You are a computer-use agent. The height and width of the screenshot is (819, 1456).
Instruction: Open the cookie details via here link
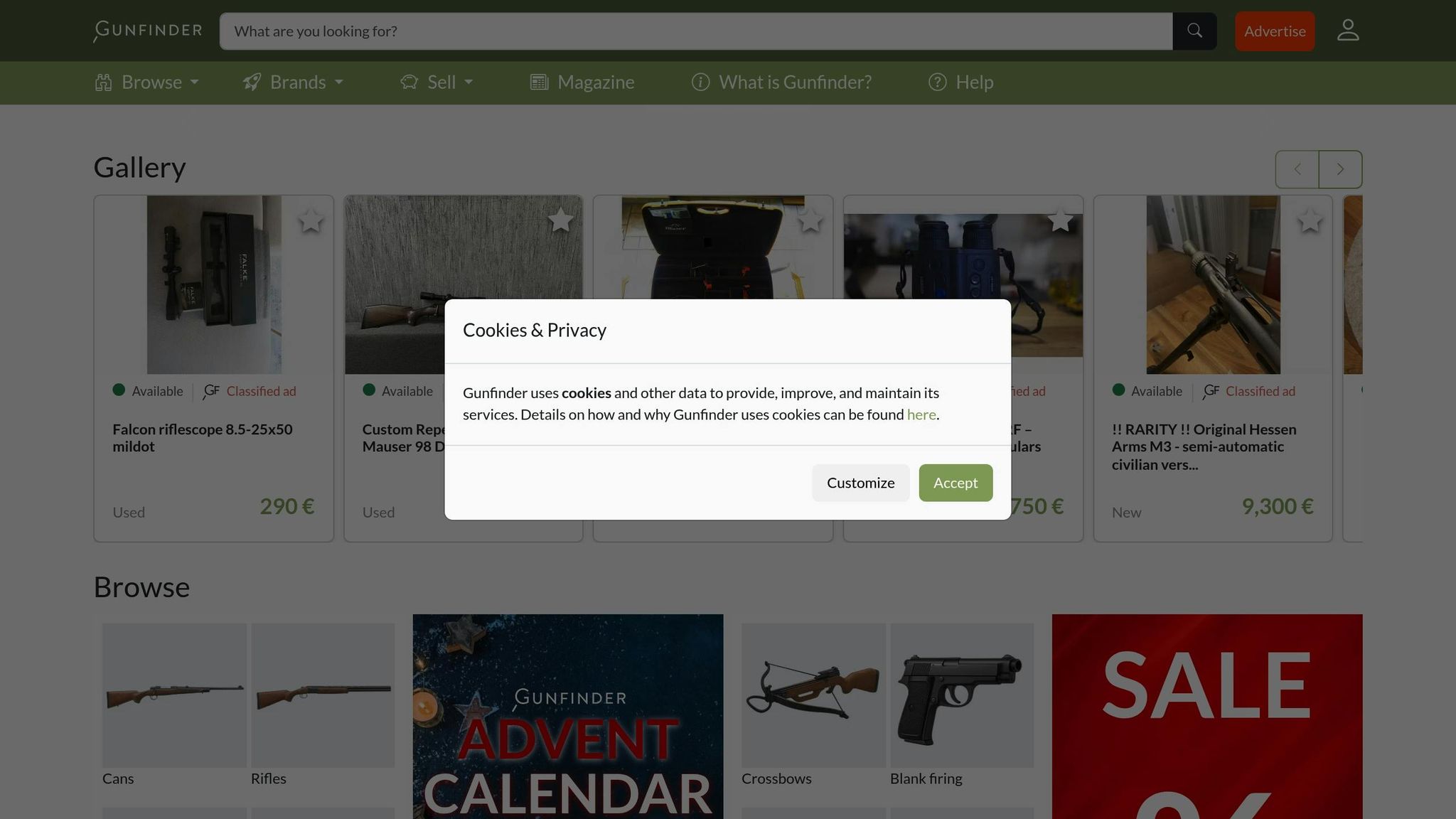tap(921, 414)
